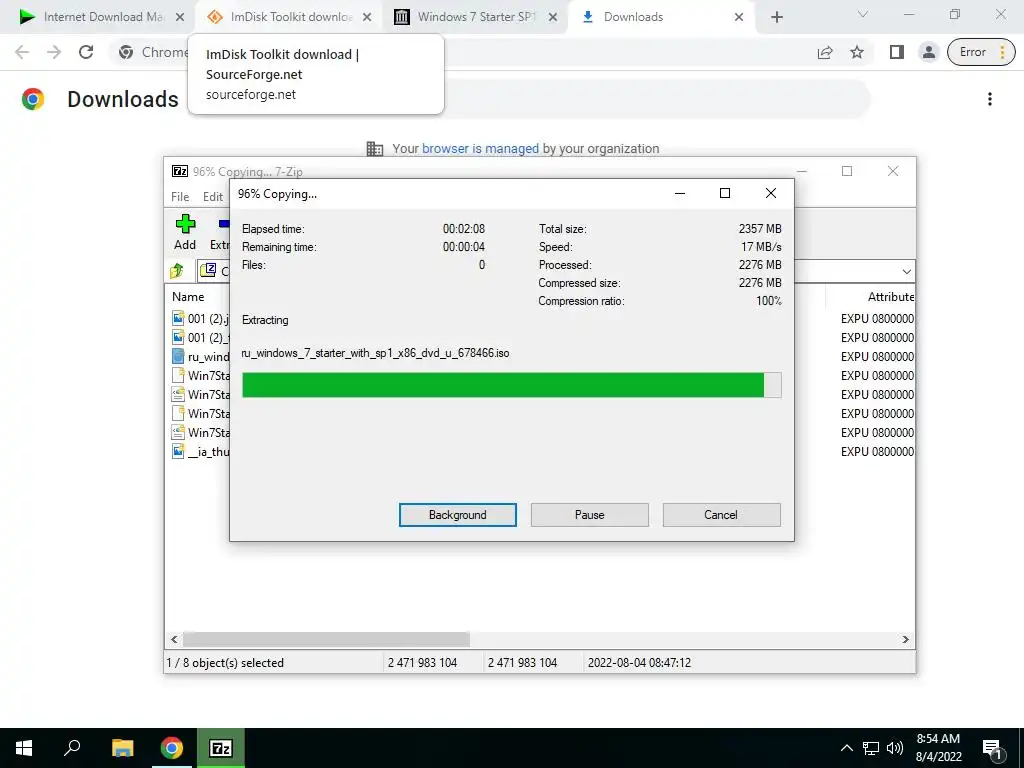Close the Internet Download Manager tab
Screen dimensions: 1024x768
[x=180, y=17]
